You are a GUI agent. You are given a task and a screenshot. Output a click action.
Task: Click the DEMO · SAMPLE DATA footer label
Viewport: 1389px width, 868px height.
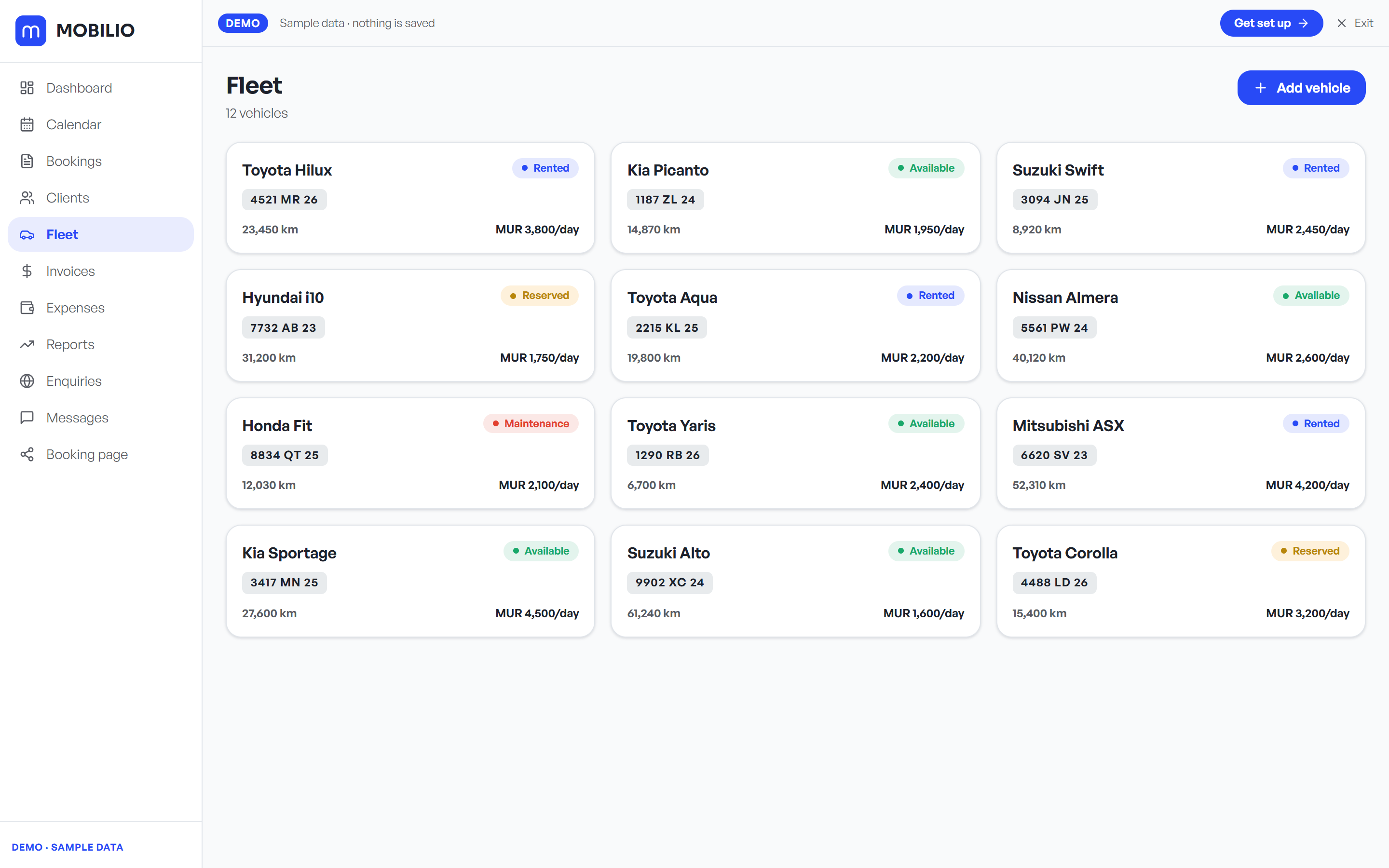pyautogui.click(x=67, y=847)
